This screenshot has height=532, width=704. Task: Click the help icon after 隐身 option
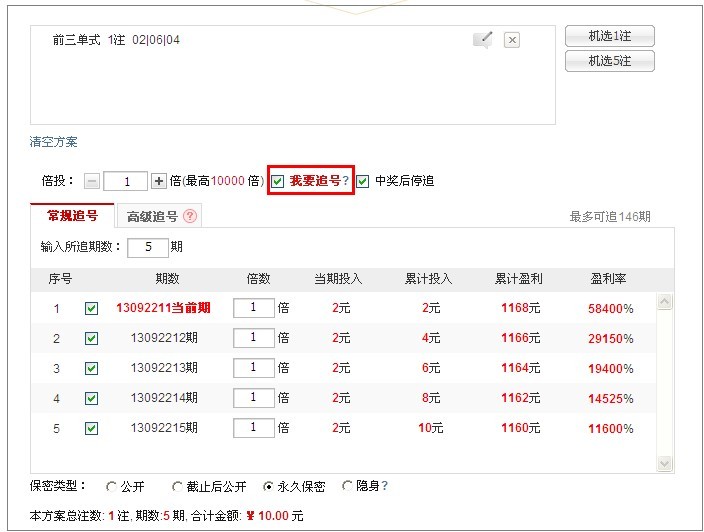[385, 486]
